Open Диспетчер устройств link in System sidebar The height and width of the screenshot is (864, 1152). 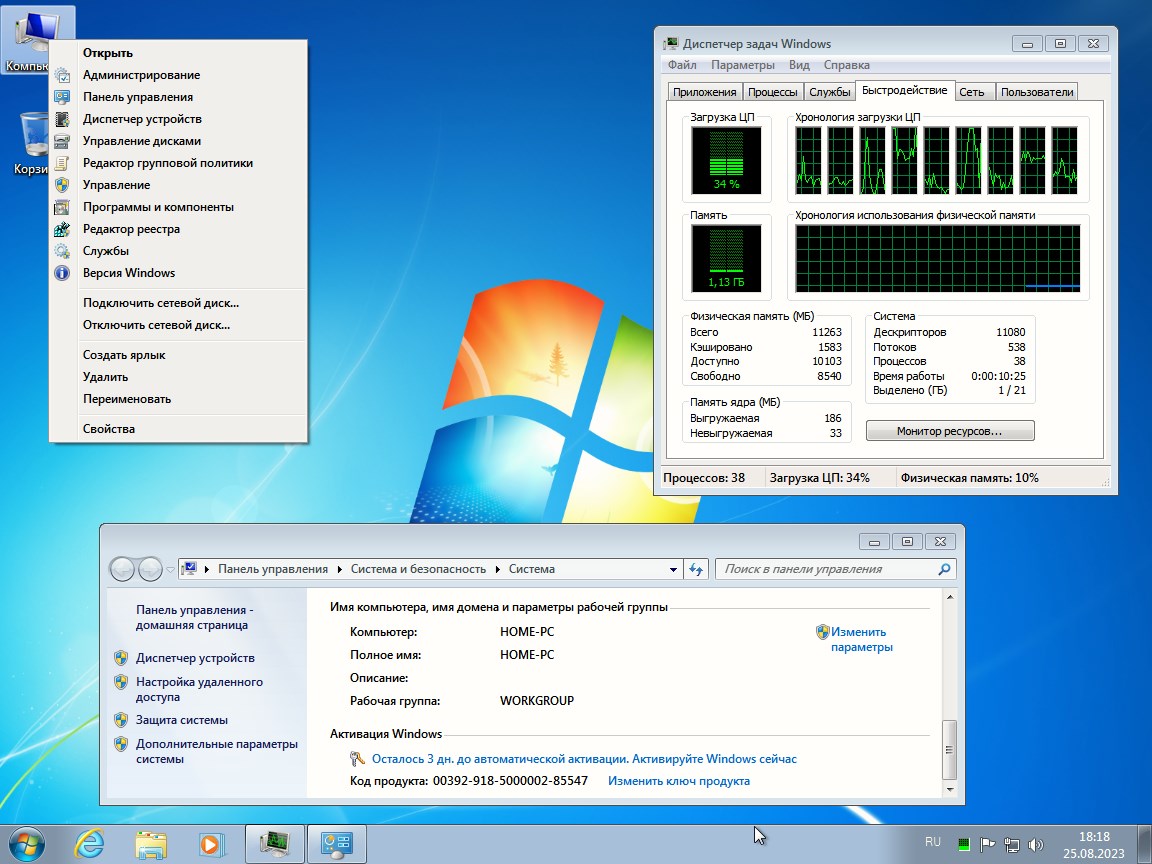coord(195,658)
